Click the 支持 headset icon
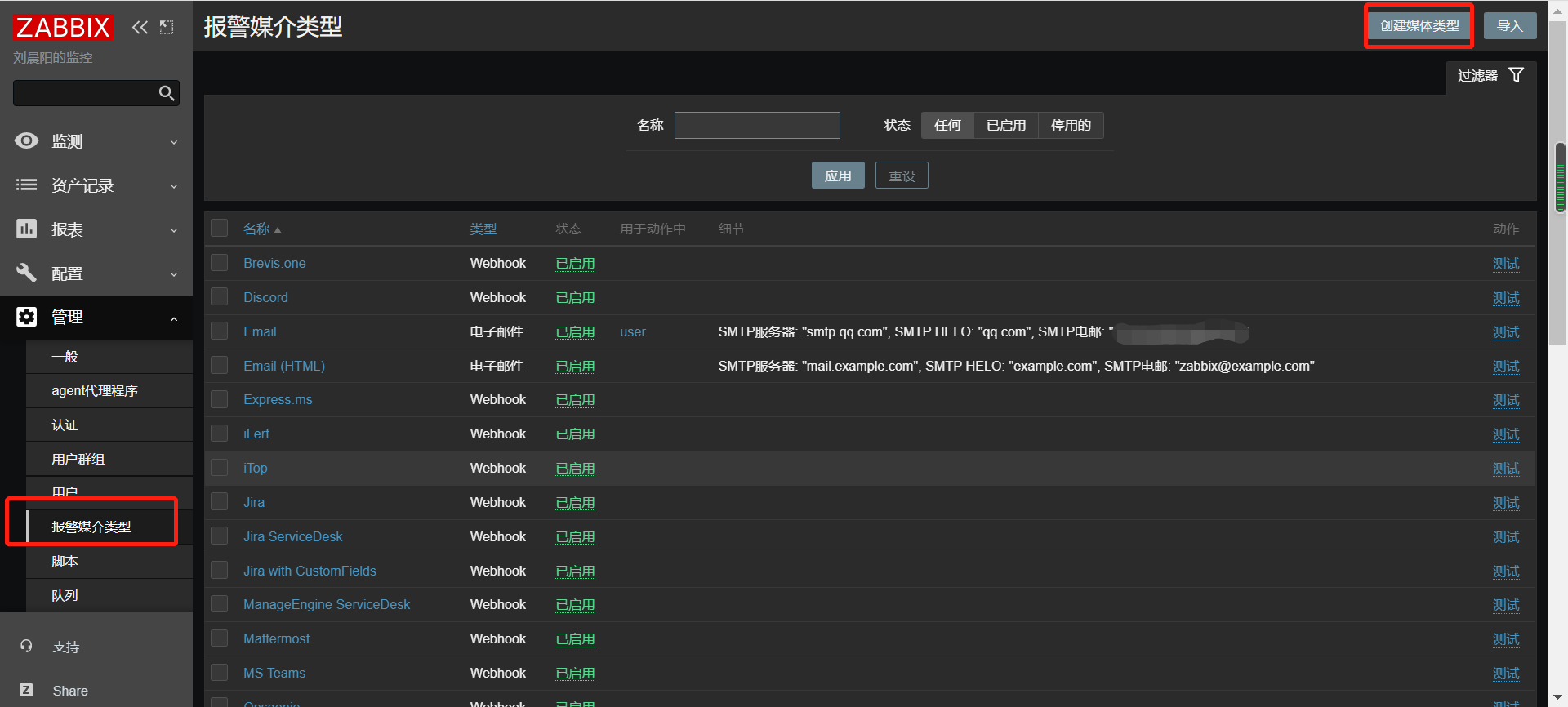 [x=26, y=647]
